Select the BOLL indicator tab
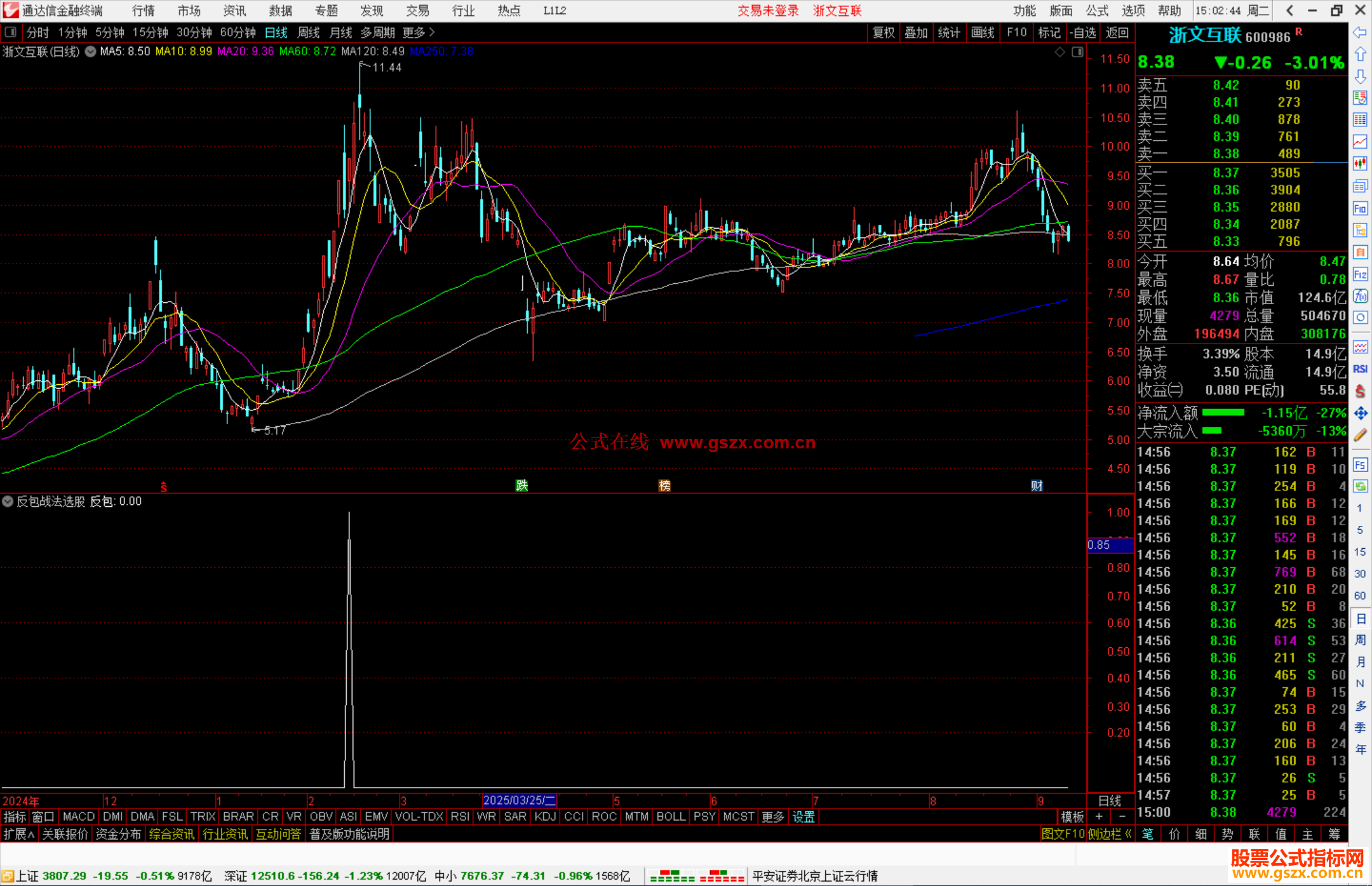This screenshot has height=886, width=1372. point(671,817)
